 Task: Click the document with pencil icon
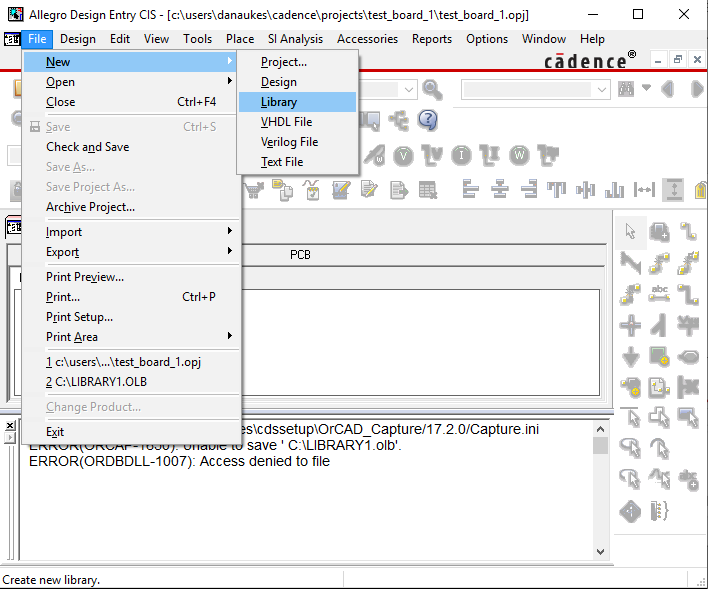pyautogui.click(x=369, y=190)
